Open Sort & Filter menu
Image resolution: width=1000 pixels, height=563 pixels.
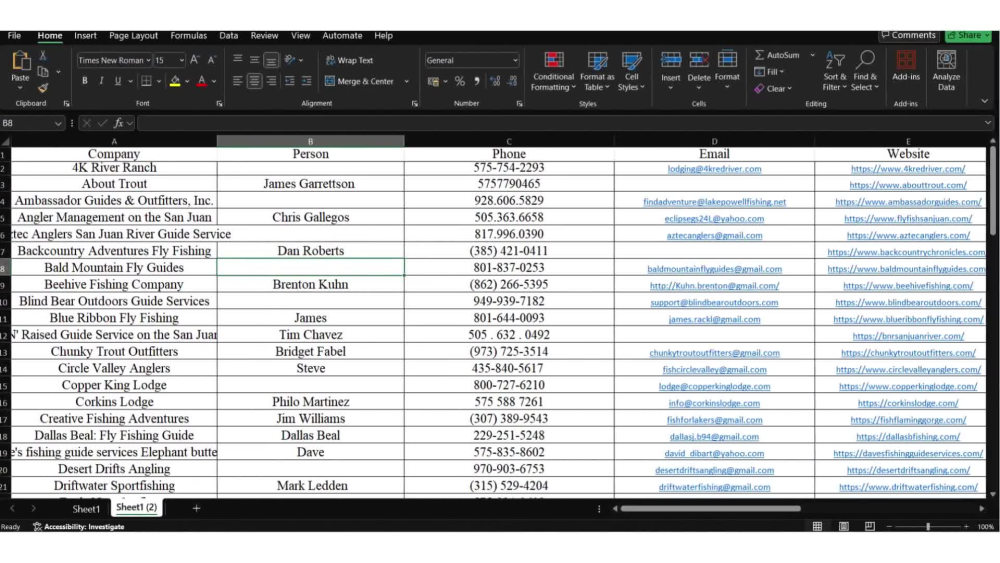(x=835, y=71)
